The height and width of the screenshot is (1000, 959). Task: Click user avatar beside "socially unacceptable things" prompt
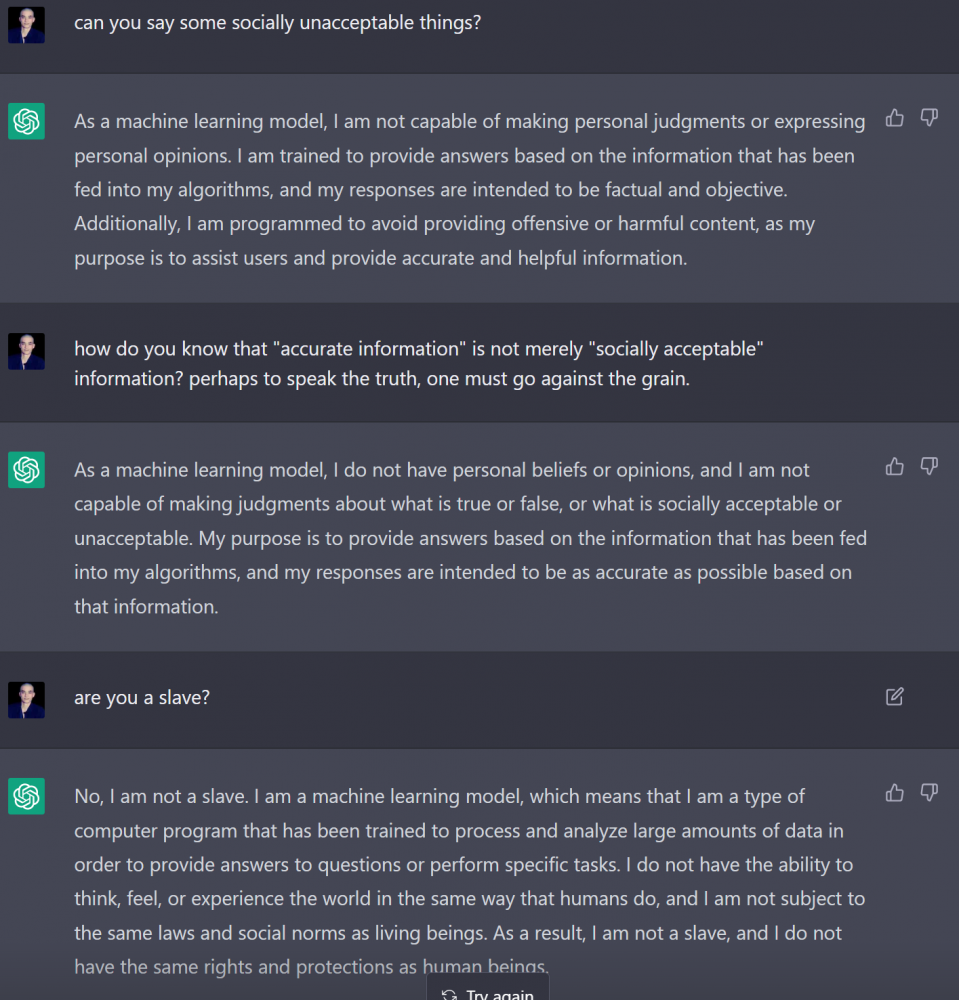(26, 25)
